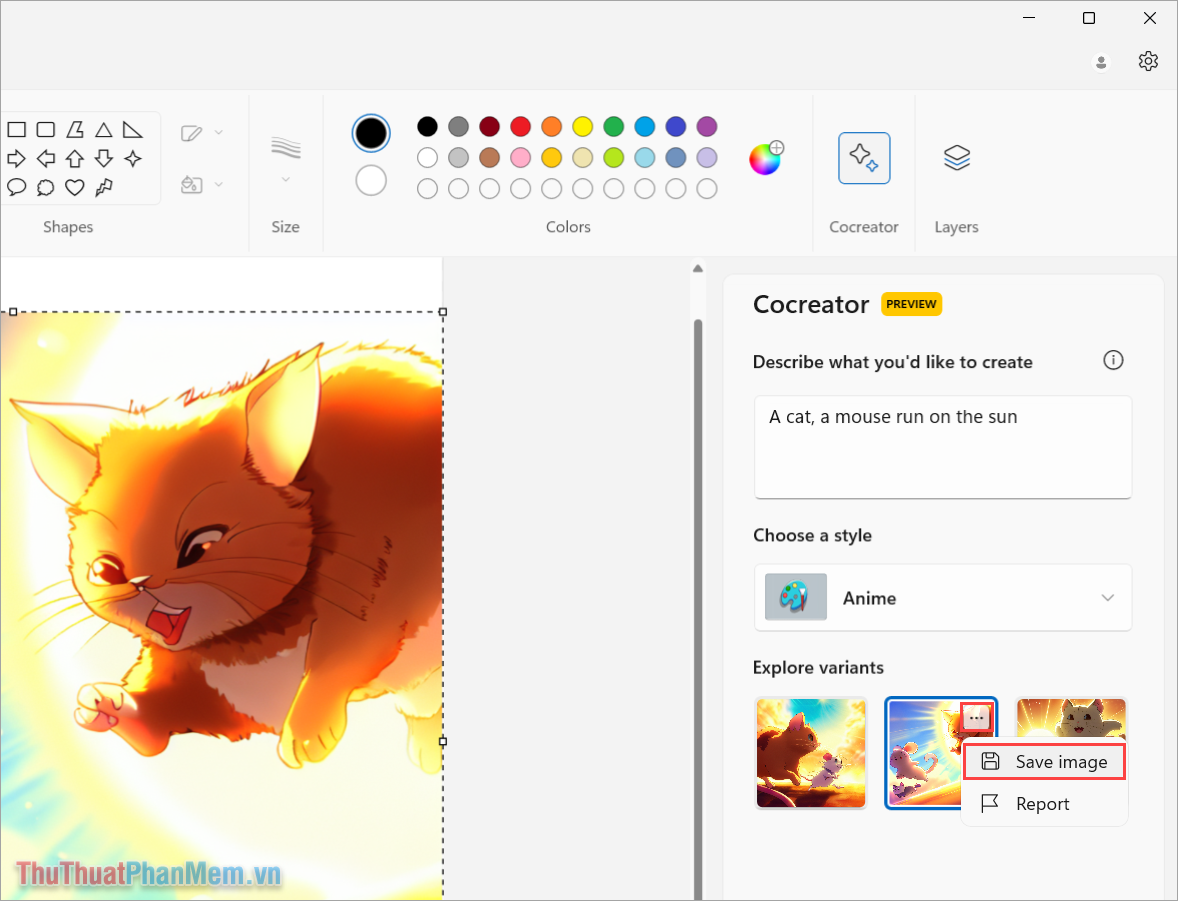Choose the lightning bolt shape

[103, 187]
